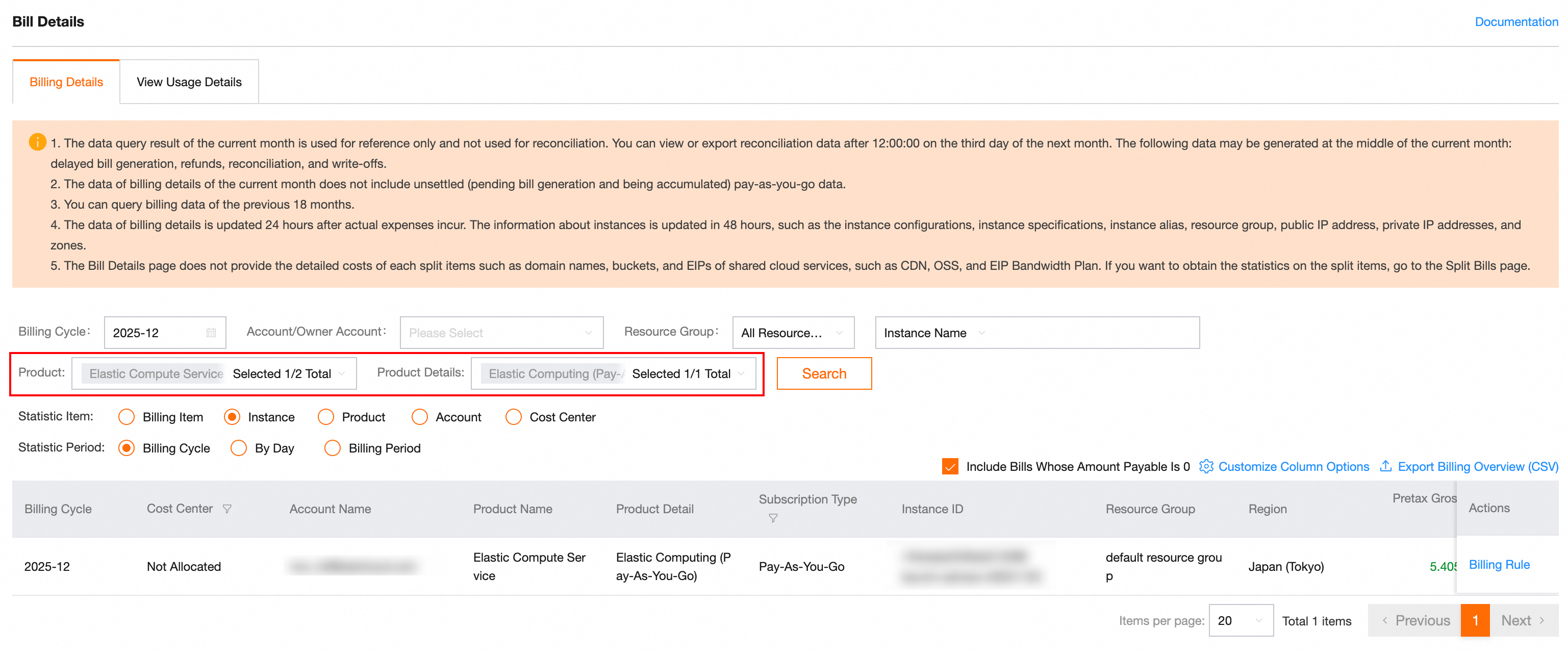The image size is (1568, 654).
Task: Click the Instance Name search input field
Action: 1090,333
